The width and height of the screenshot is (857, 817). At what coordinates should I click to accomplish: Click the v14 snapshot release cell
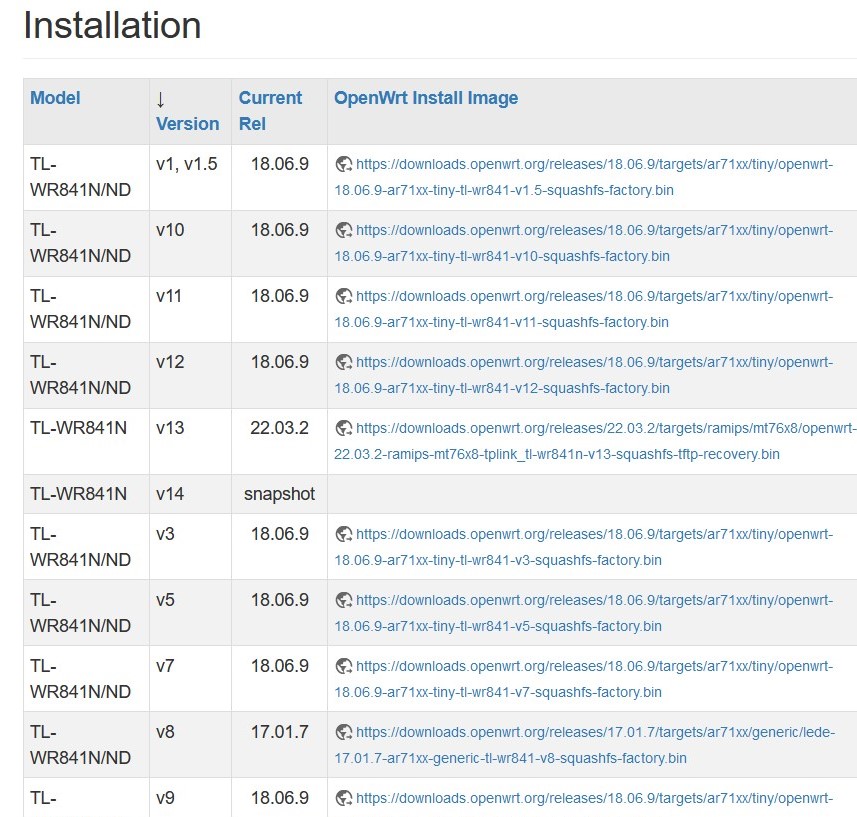[279, 494]
